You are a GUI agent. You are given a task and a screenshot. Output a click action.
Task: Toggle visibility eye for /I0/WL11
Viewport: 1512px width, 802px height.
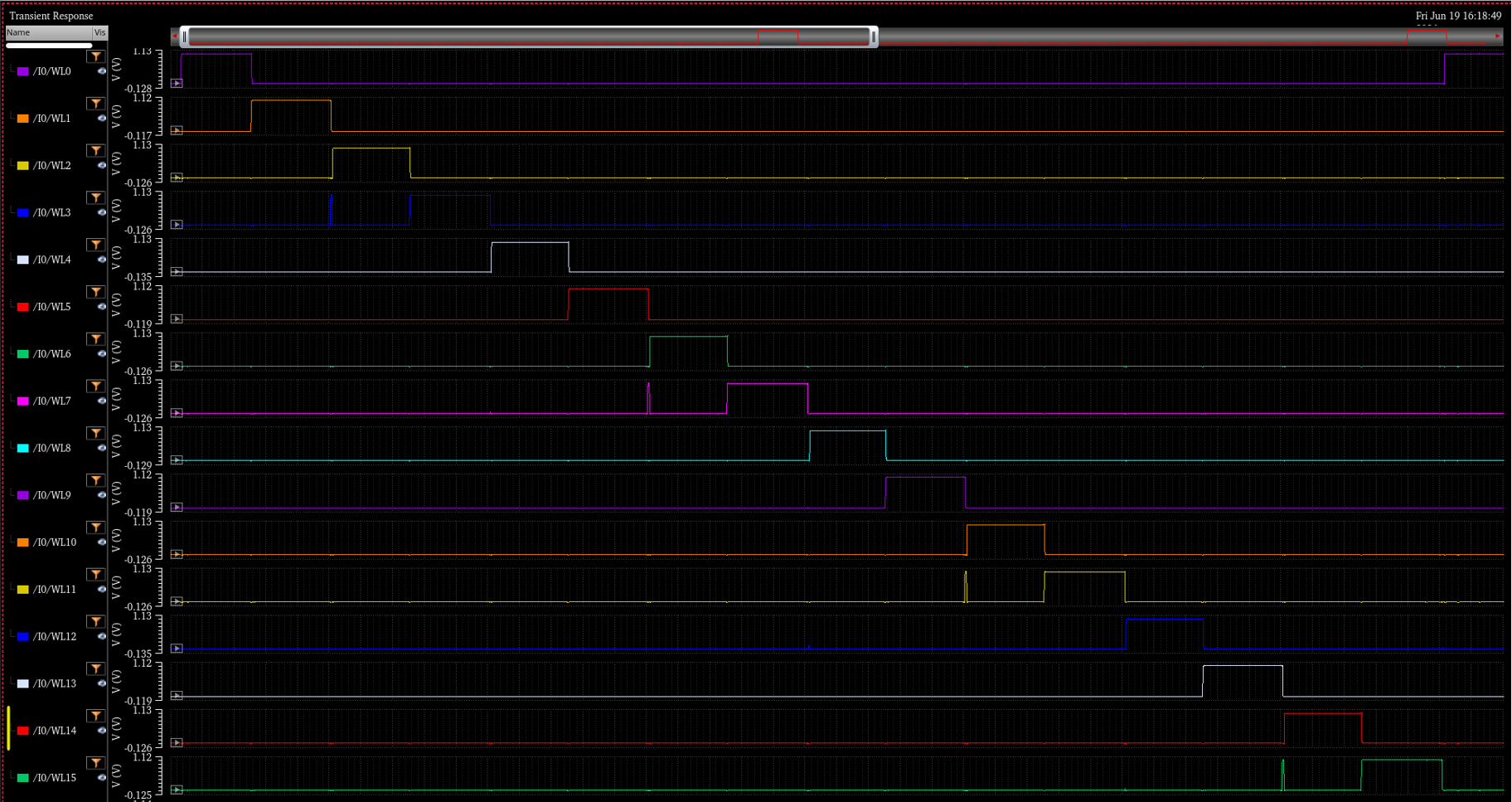click(101, 590)
